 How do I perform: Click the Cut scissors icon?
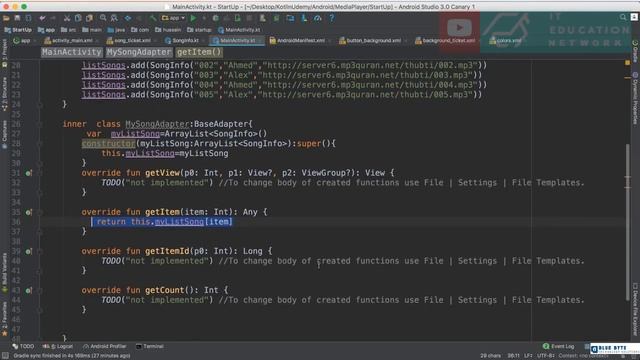(x=67, y=18)
